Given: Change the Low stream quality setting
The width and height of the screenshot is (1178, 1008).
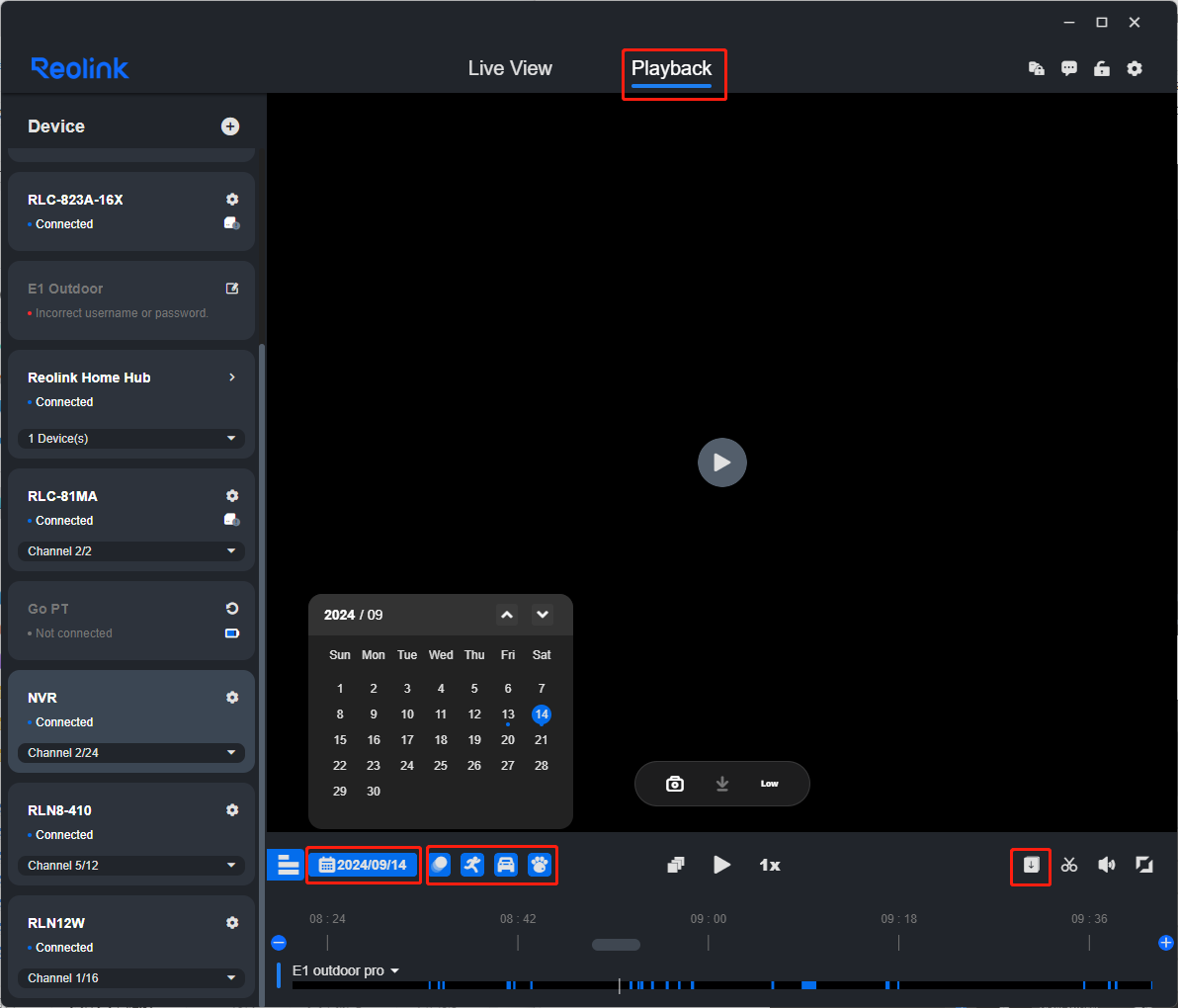Looking at the screenshot, I should point(769,785).
